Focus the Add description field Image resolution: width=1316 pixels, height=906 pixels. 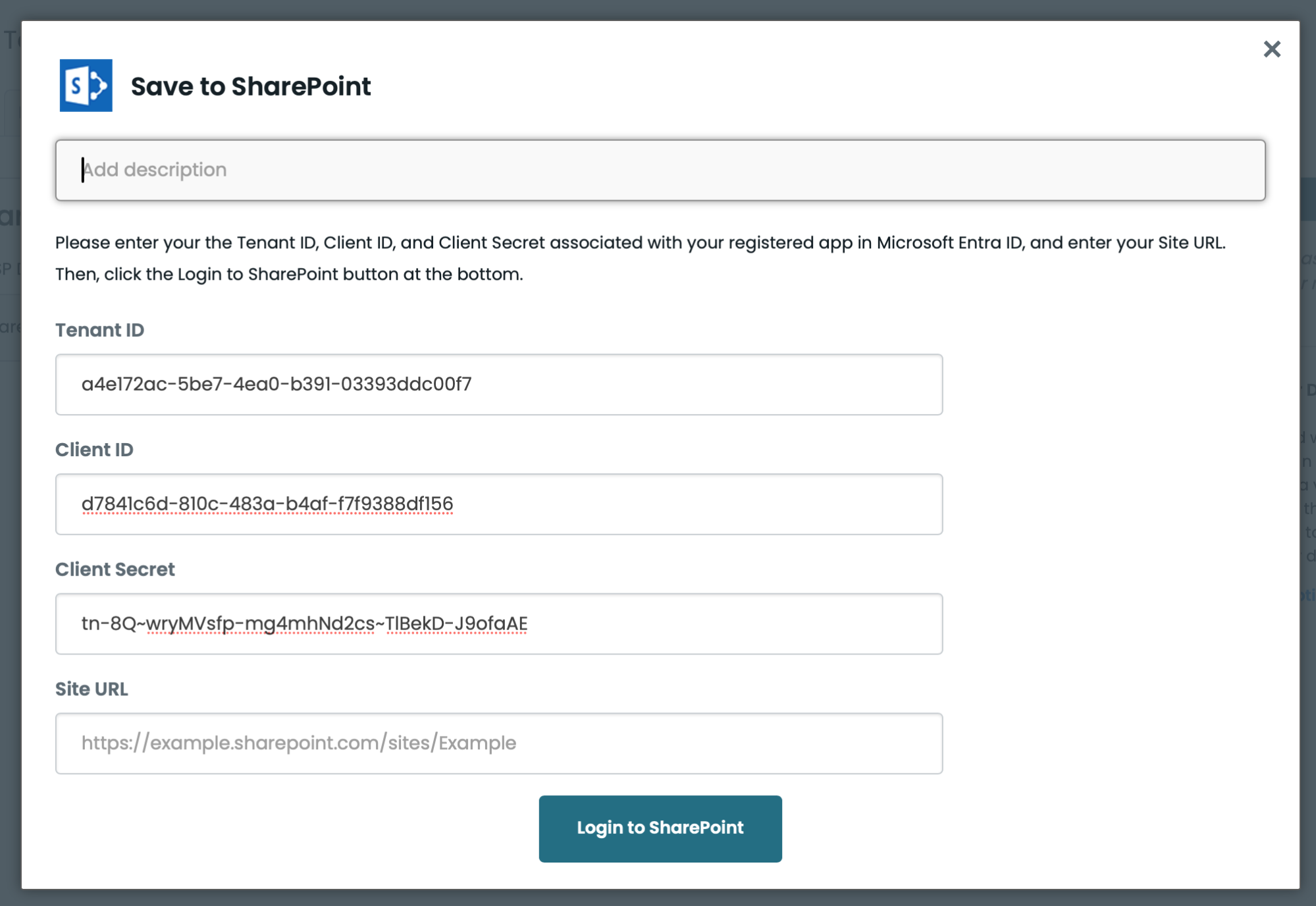coord(660,170)
